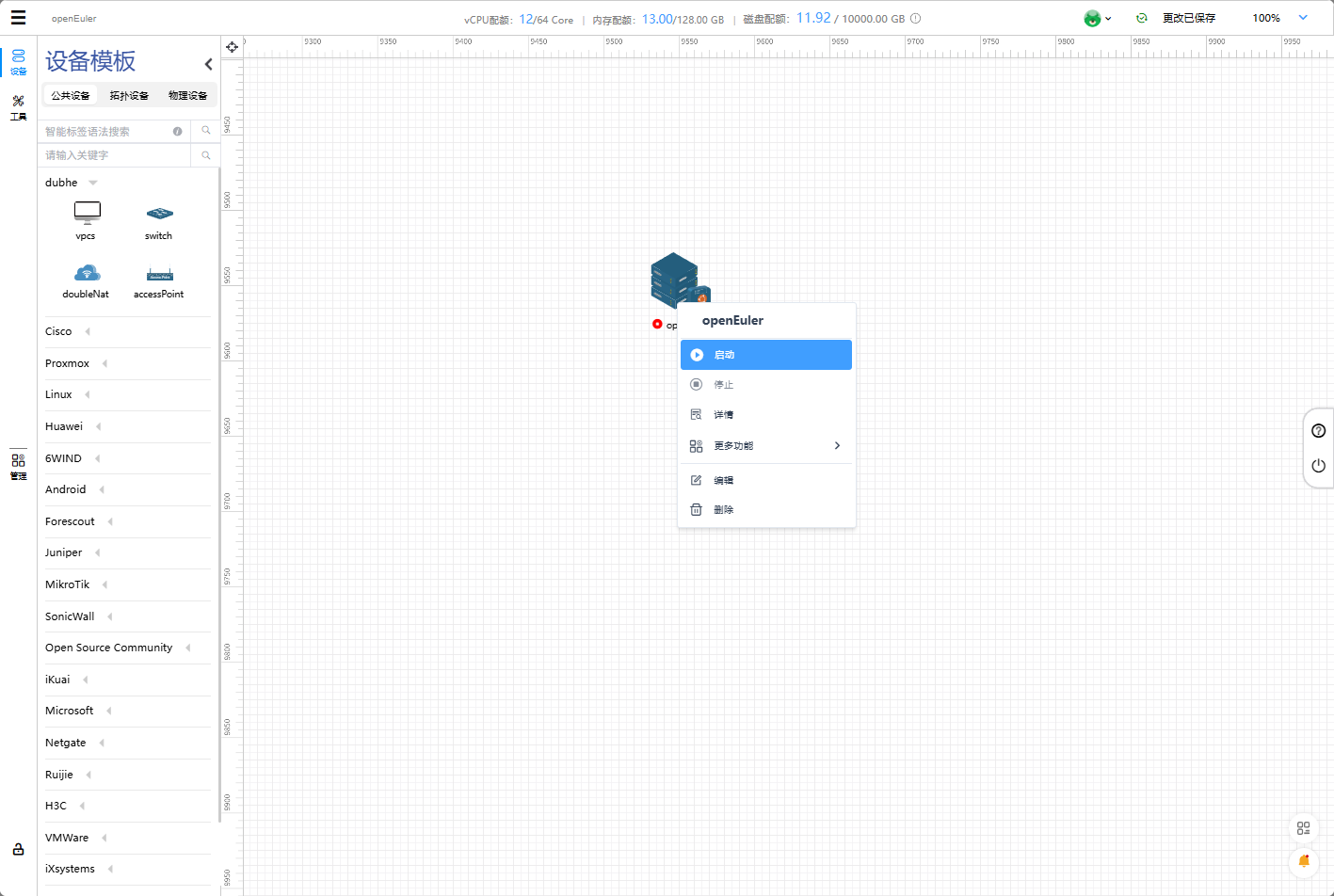Switch to the 物理设备 tab
This screenshot has width=1334, height=896.
tap(187, 95)
